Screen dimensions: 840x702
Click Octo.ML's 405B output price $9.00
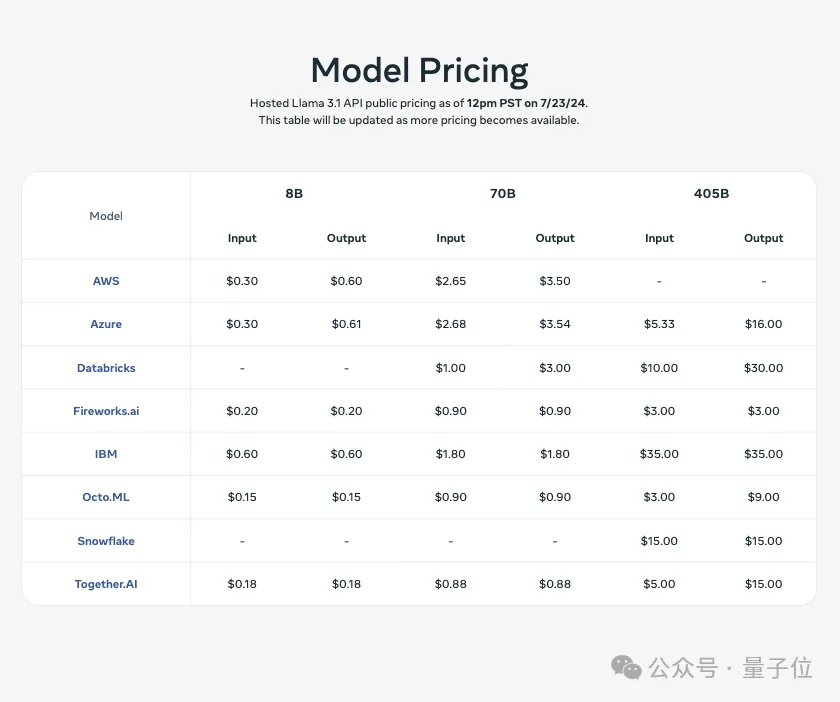click(763, 497)
